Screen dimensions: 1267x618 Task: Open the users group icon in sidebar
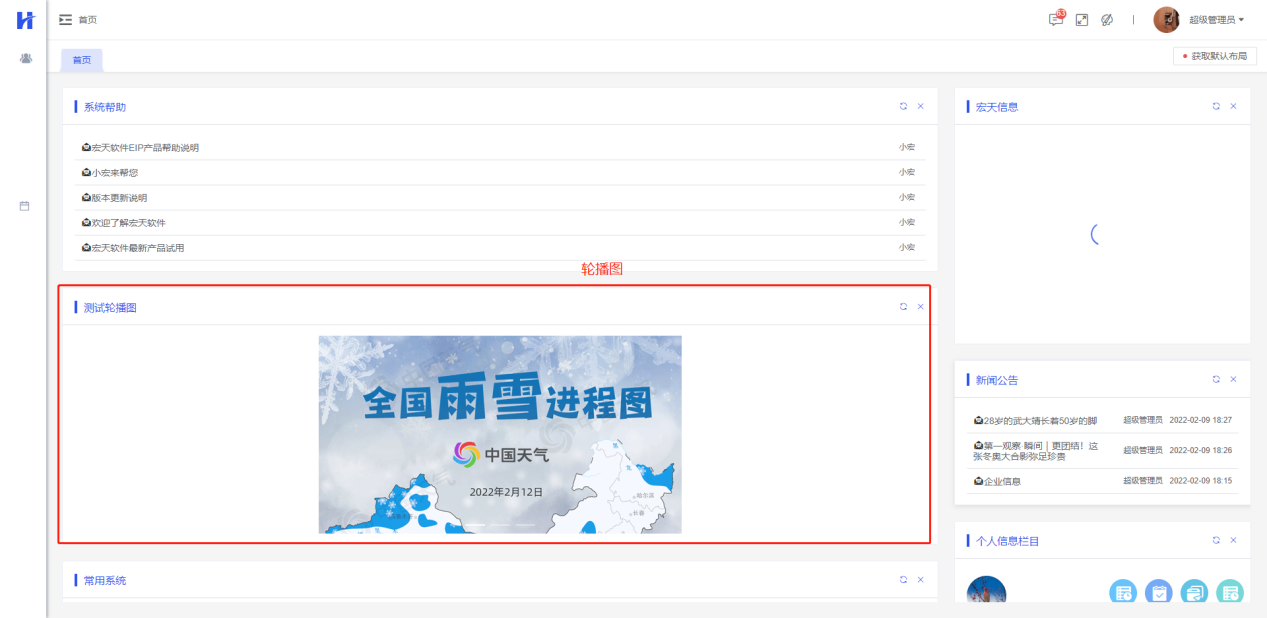[25, 58]
